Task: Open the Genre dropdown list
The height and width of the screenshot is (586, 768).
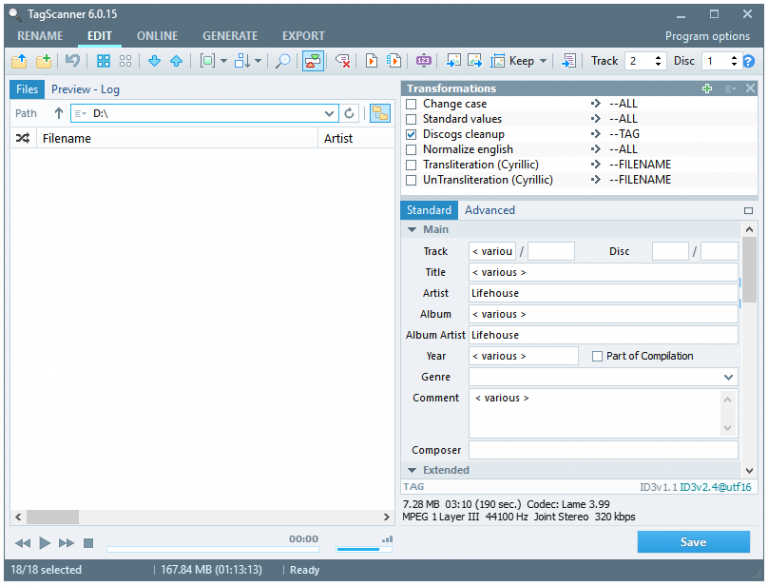Action: click(727, 377)
